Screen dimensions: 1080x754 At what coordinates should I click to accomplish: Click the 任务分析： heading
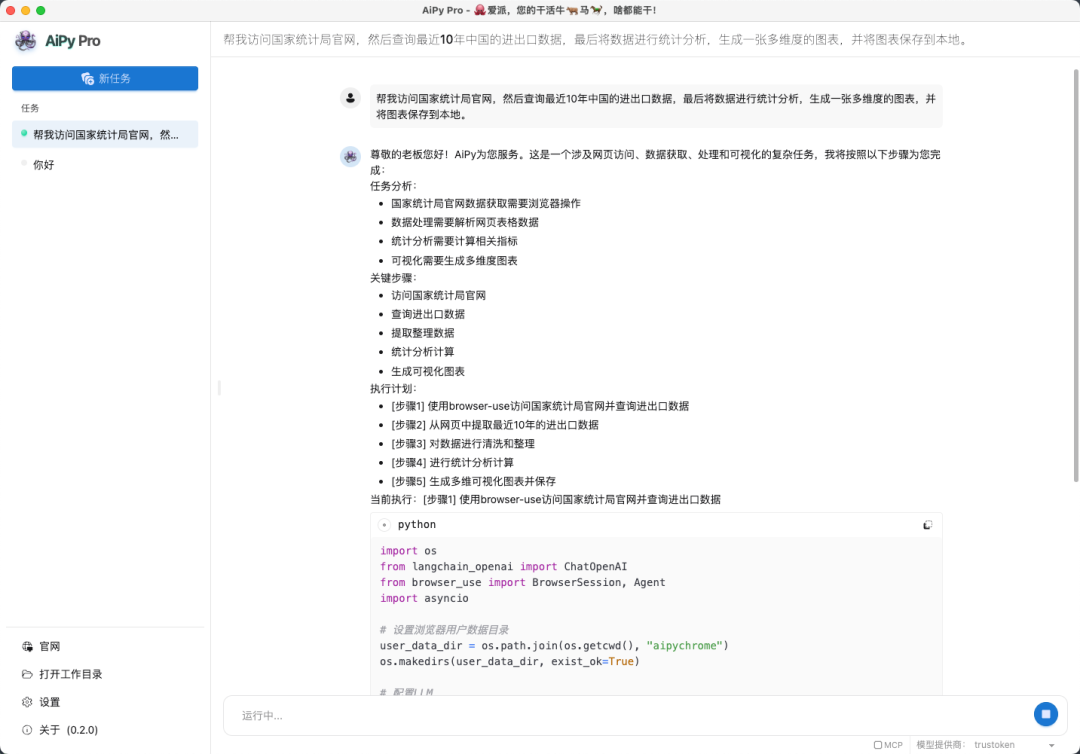pyautogui.click(x=393, y=186)
